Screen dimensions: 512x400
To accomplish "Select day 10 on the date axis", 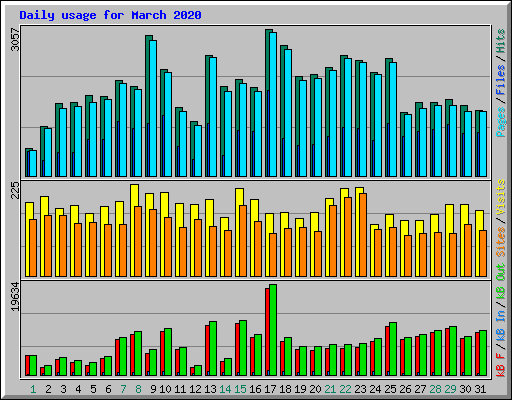I will (165, 389).
